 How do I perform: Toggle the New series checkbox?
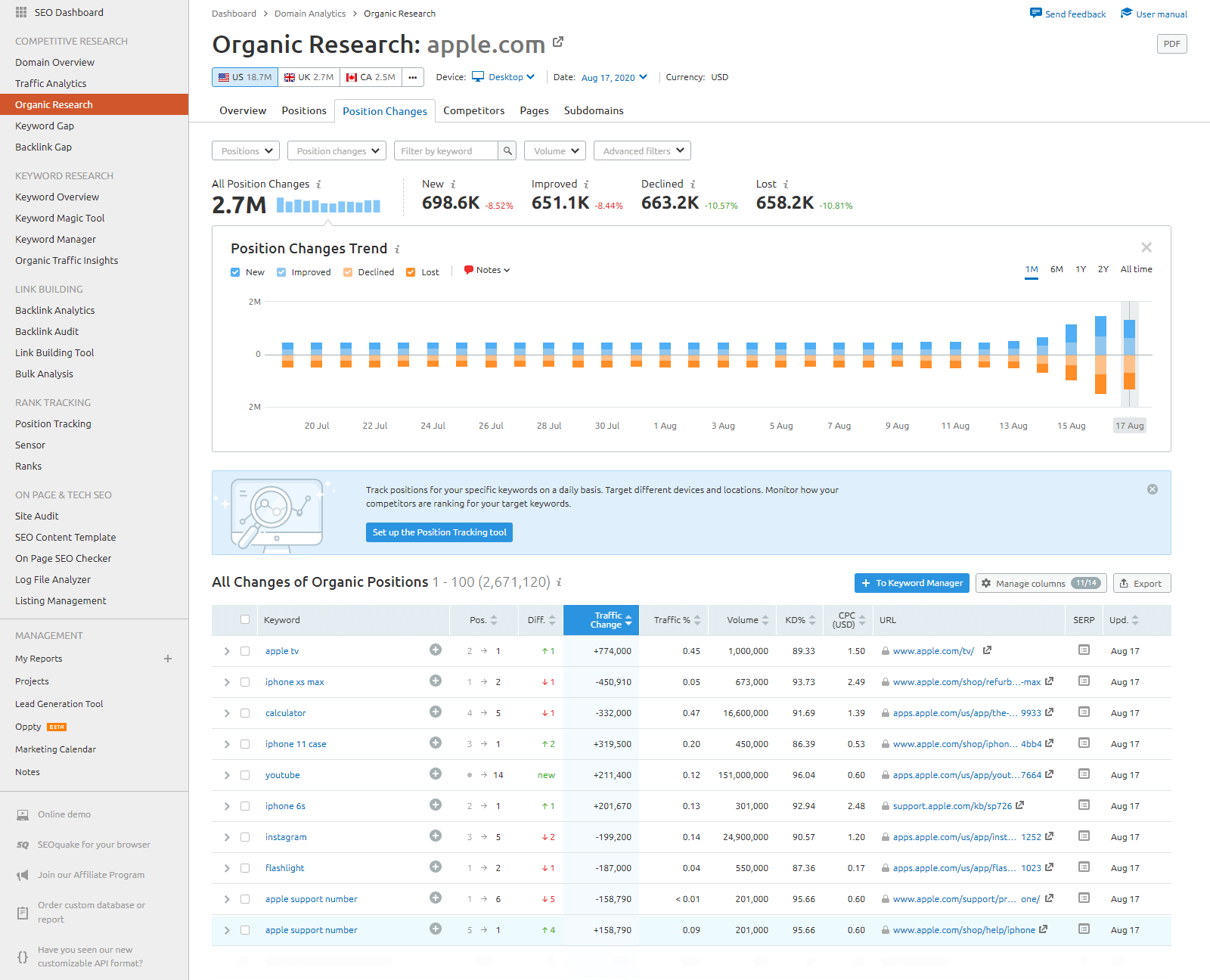[235, 272]
